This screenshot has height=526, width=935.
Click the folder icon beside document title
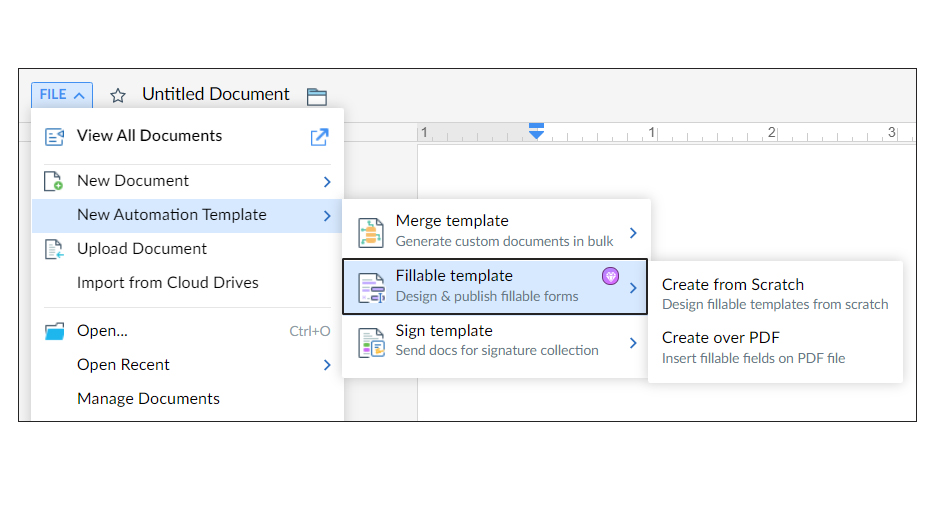[x=316, y=96]
